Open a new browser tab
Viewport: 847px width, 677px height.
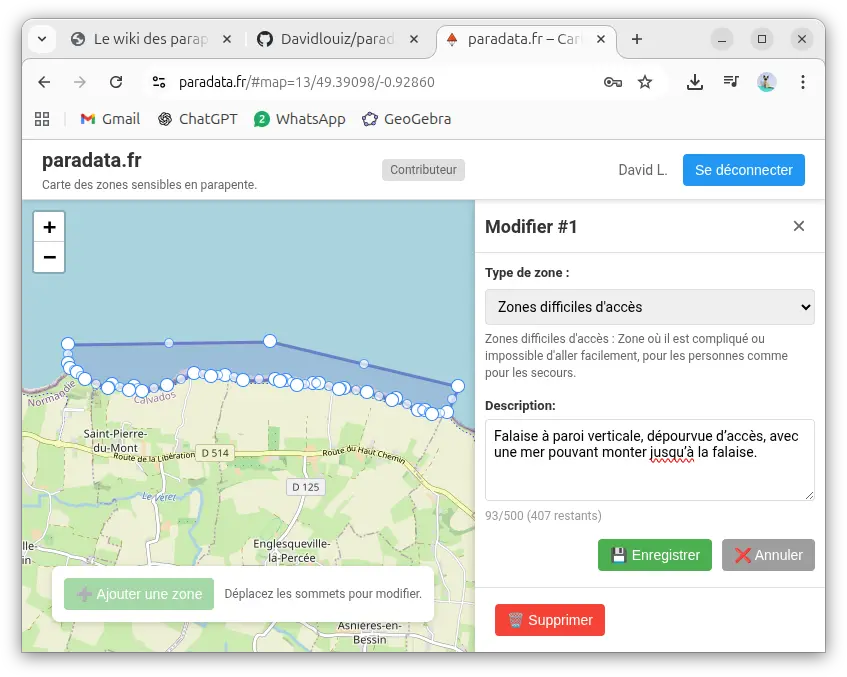point(637,39)
